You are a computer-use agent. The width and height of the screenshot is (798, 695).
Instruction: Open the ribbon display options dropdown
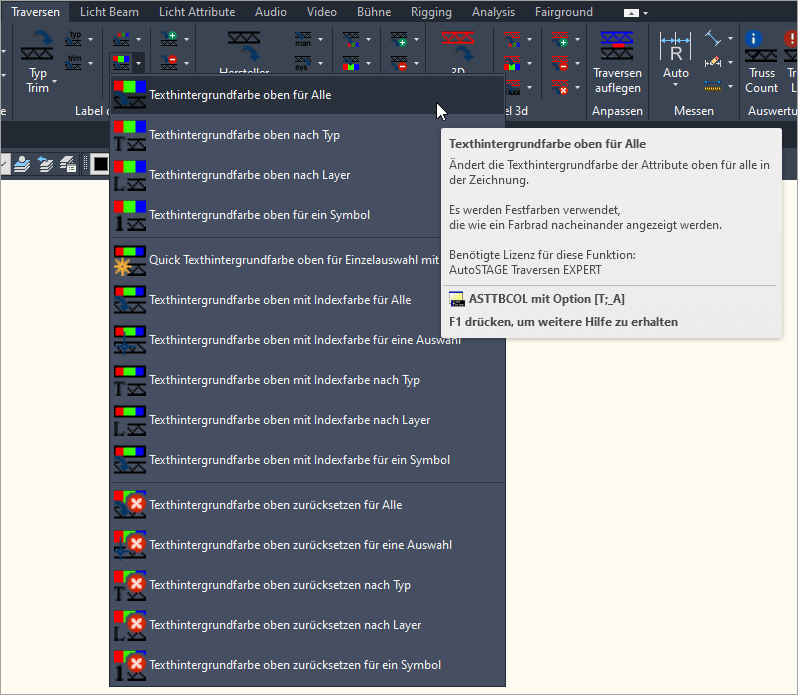635,13
